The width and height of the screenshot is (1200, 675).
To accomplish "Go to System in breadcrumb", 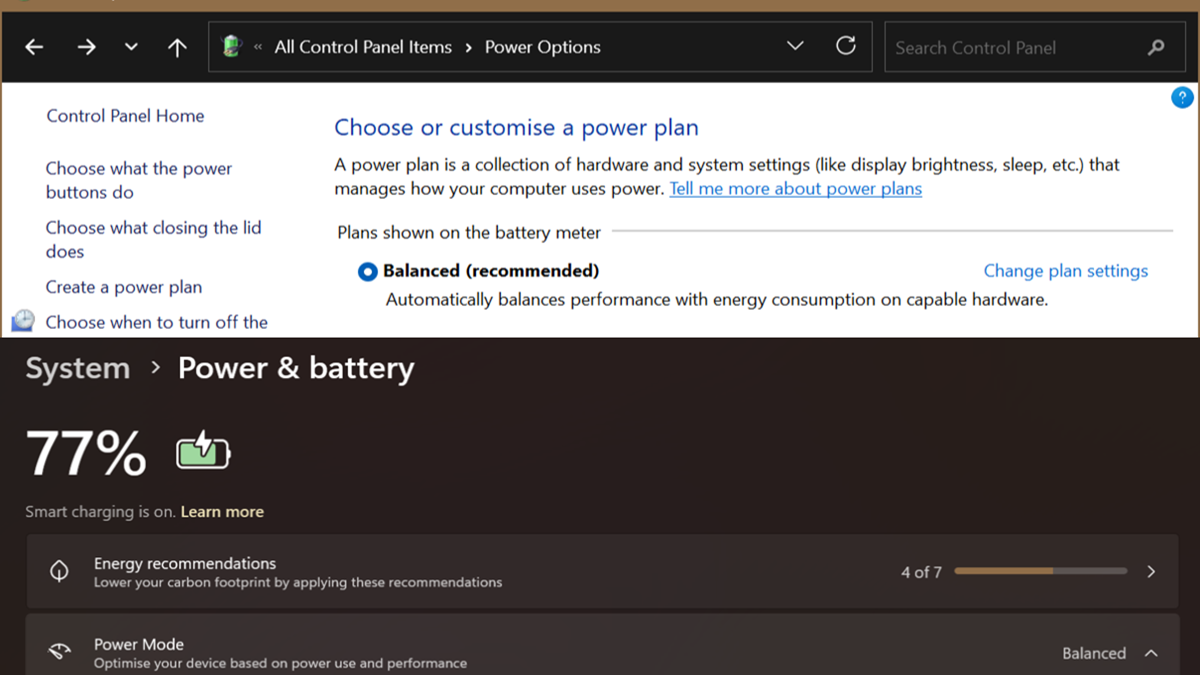I will coord(77,368).
